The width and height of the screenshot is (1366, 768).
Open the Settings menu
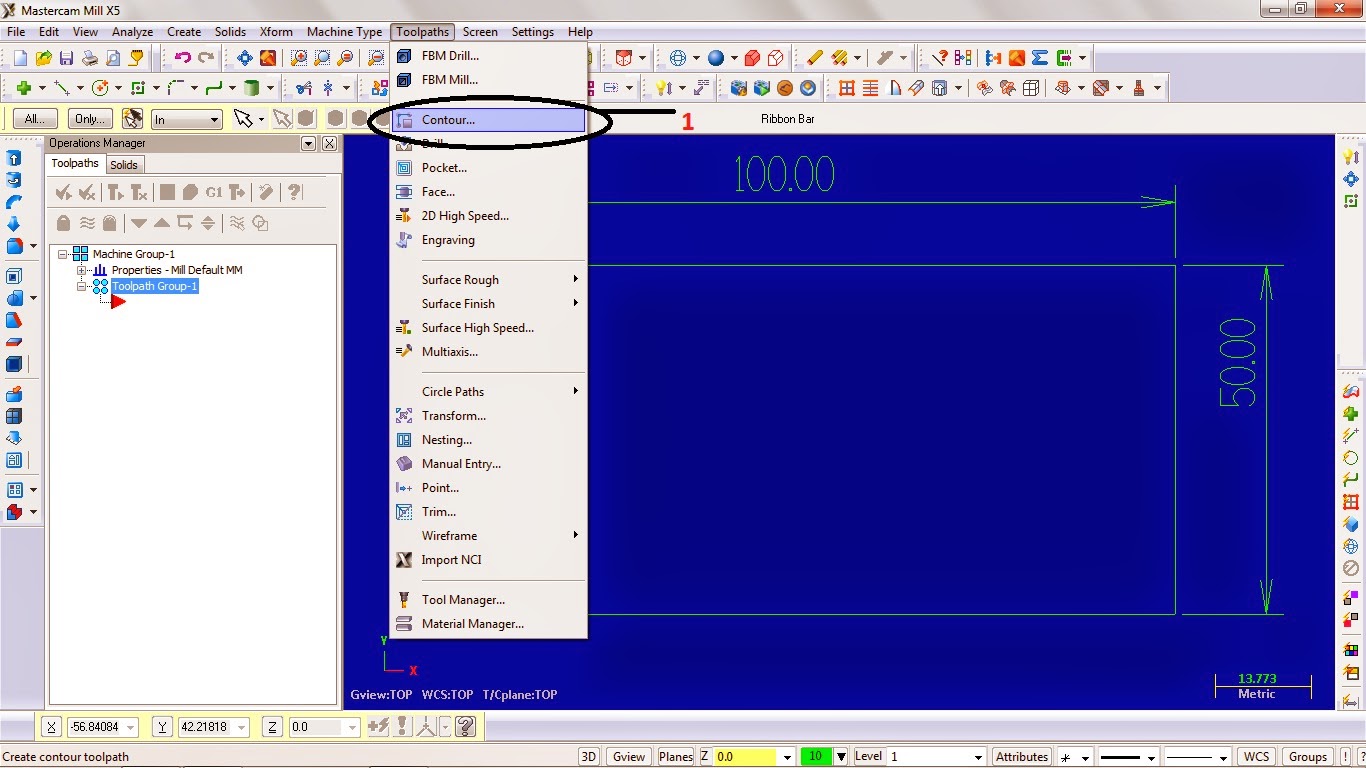click(x=532, y=32)
